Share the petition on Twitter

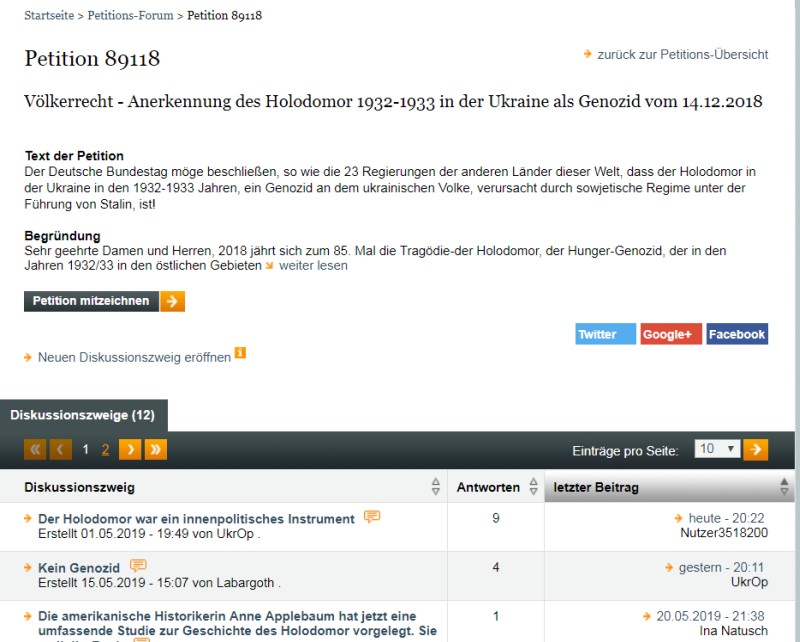[605, 334]
